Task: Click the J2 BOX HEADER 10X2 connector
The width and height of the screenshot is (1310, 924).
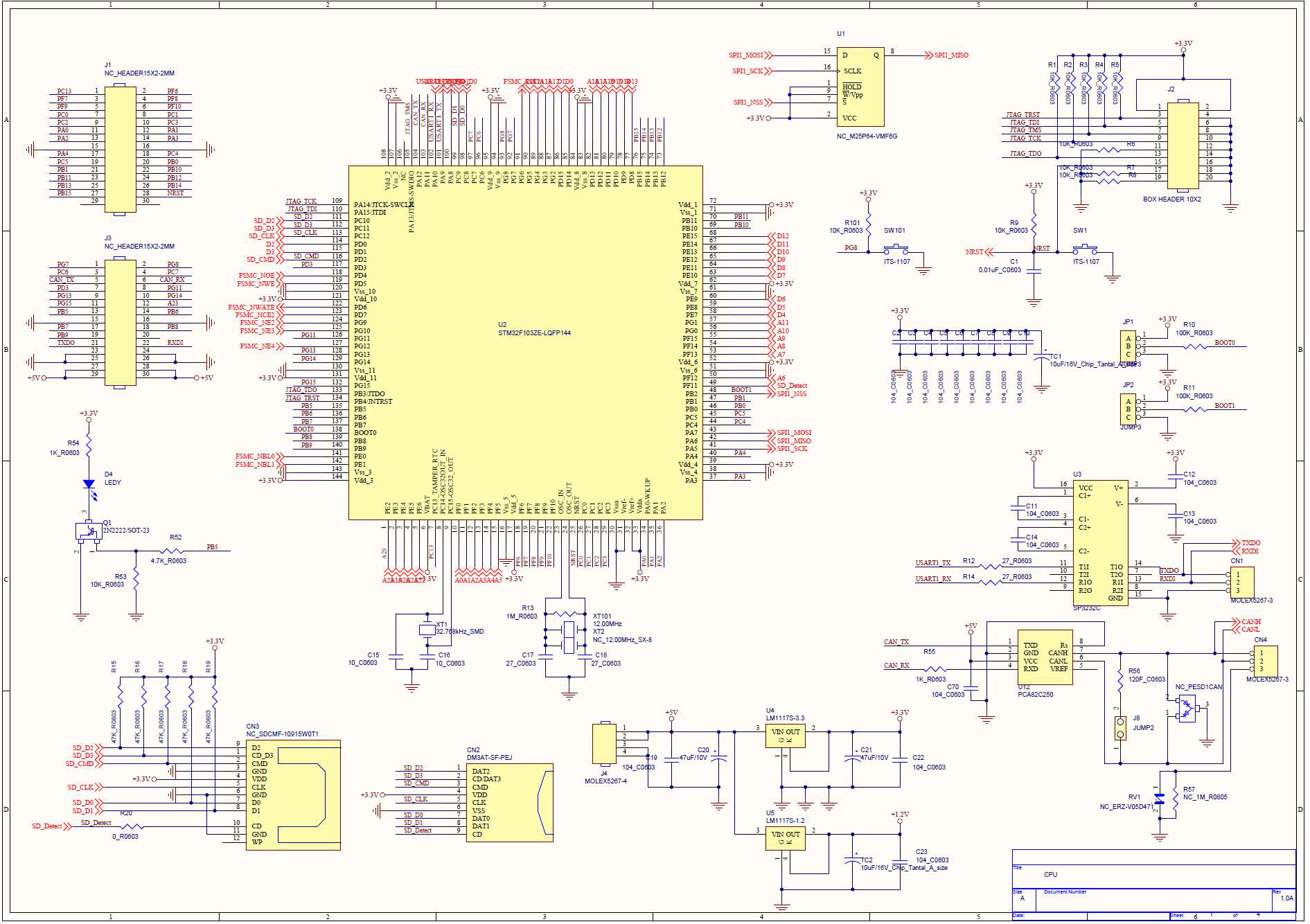Action: point(1183,145)
